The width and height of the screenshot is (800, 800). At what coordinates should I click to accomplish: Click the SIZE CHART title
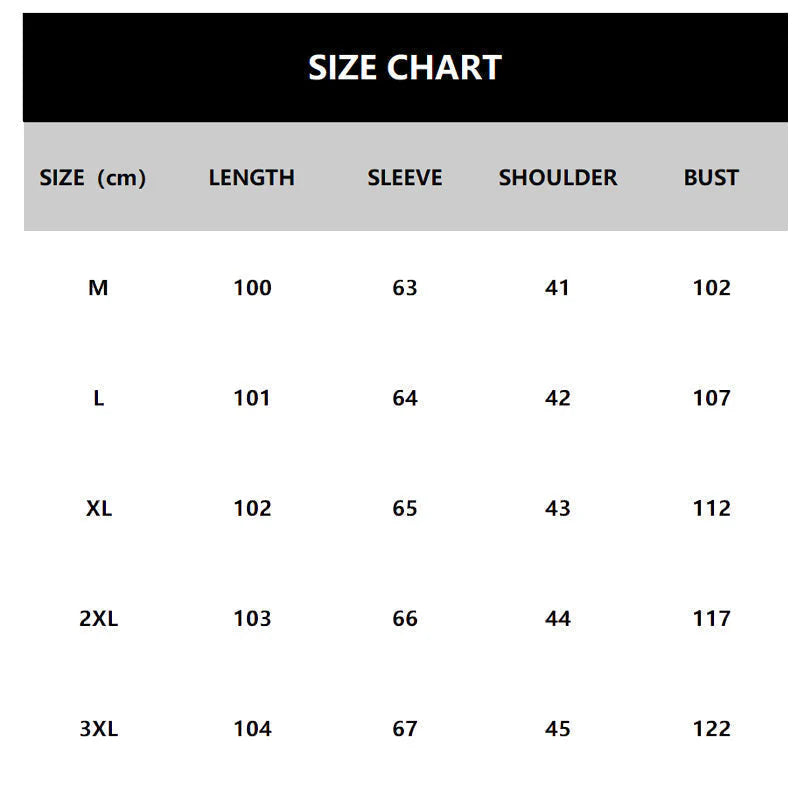[404, 67]
